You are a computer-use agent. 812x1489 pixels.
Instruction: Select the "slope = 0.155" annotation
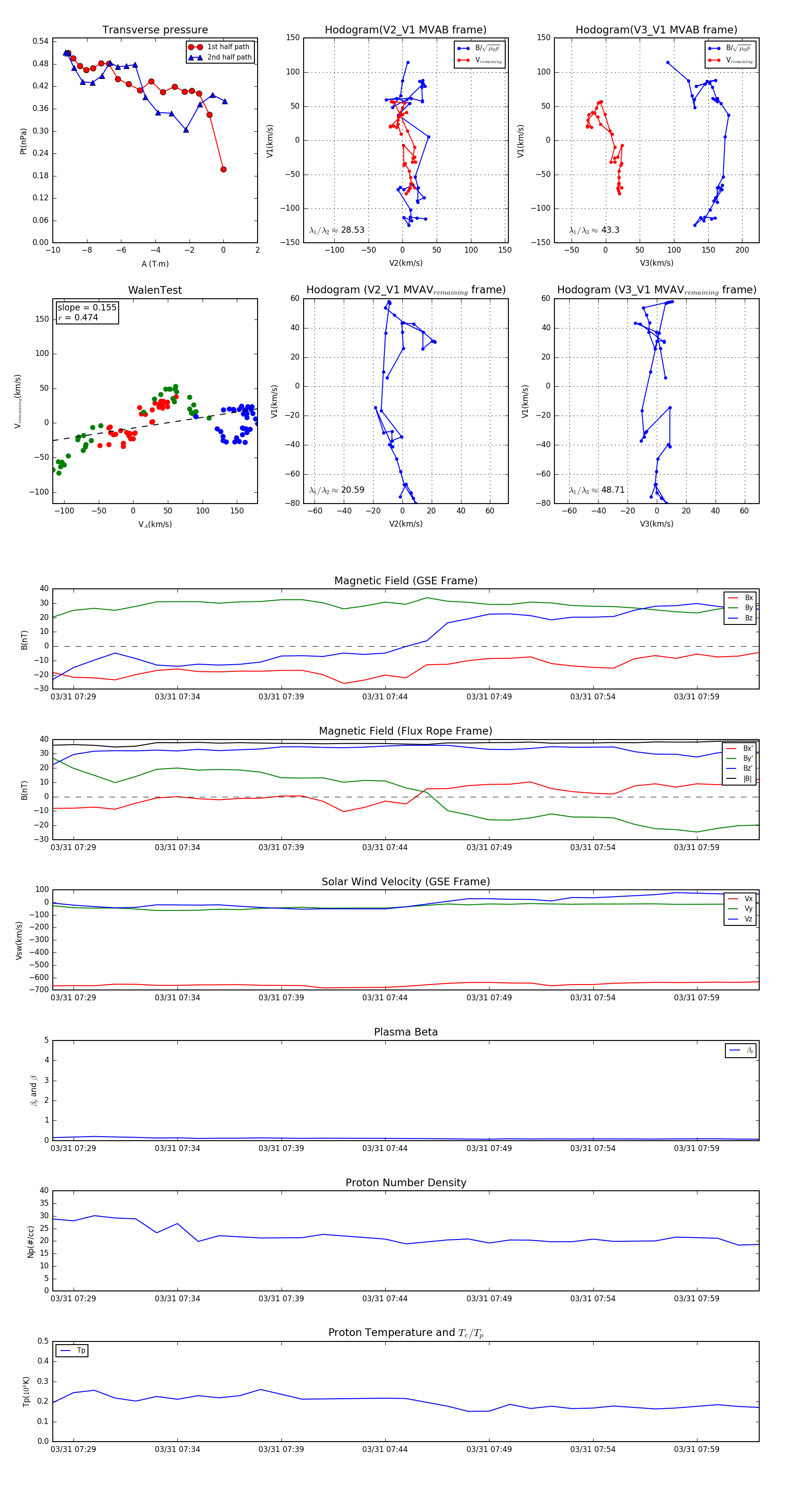[87, 308]
